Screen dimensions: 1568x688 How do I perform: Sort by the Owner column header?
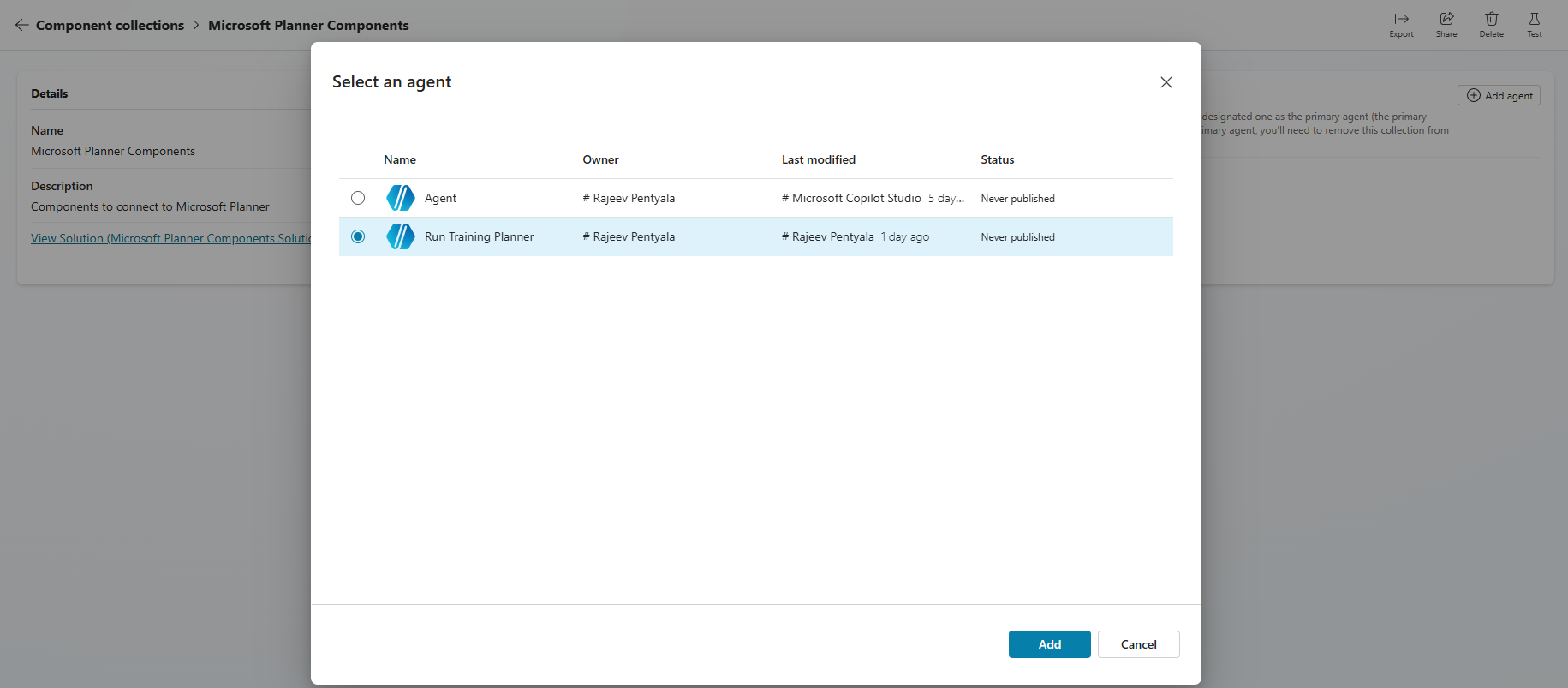pos(600,159)
